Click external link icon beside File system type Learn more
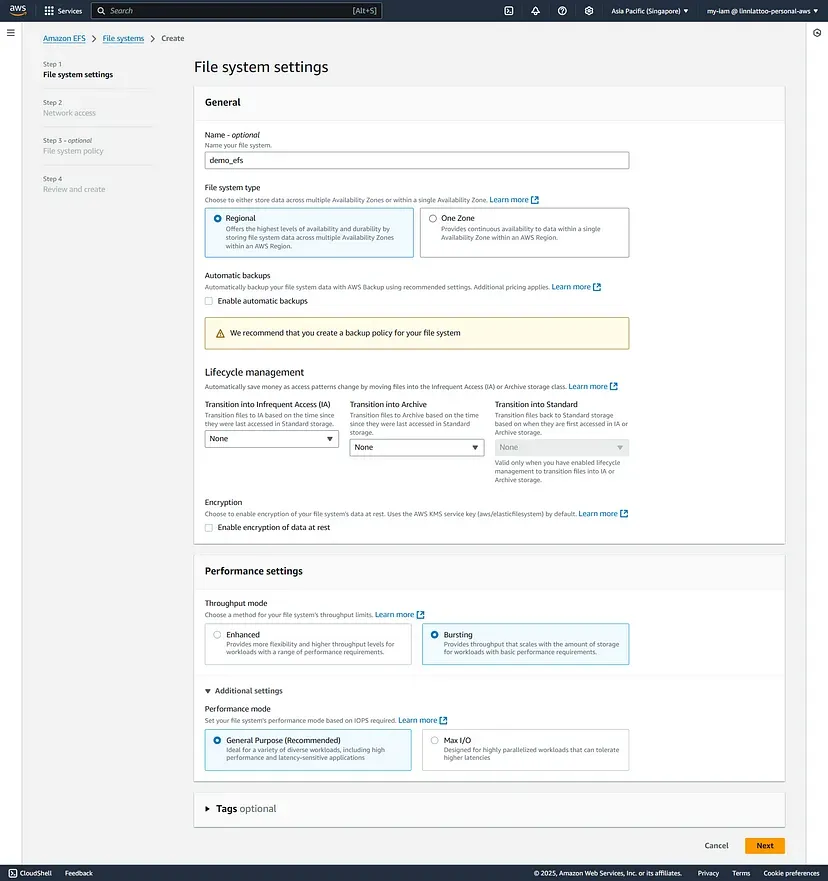The height and width of the screenshot is (881, 828). [535, 200]
